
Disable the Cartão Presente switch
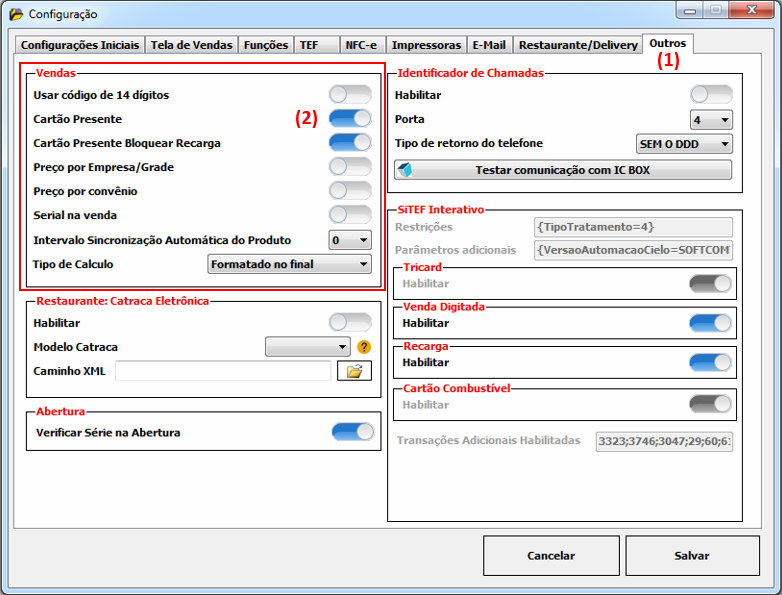tap(350, 119)
